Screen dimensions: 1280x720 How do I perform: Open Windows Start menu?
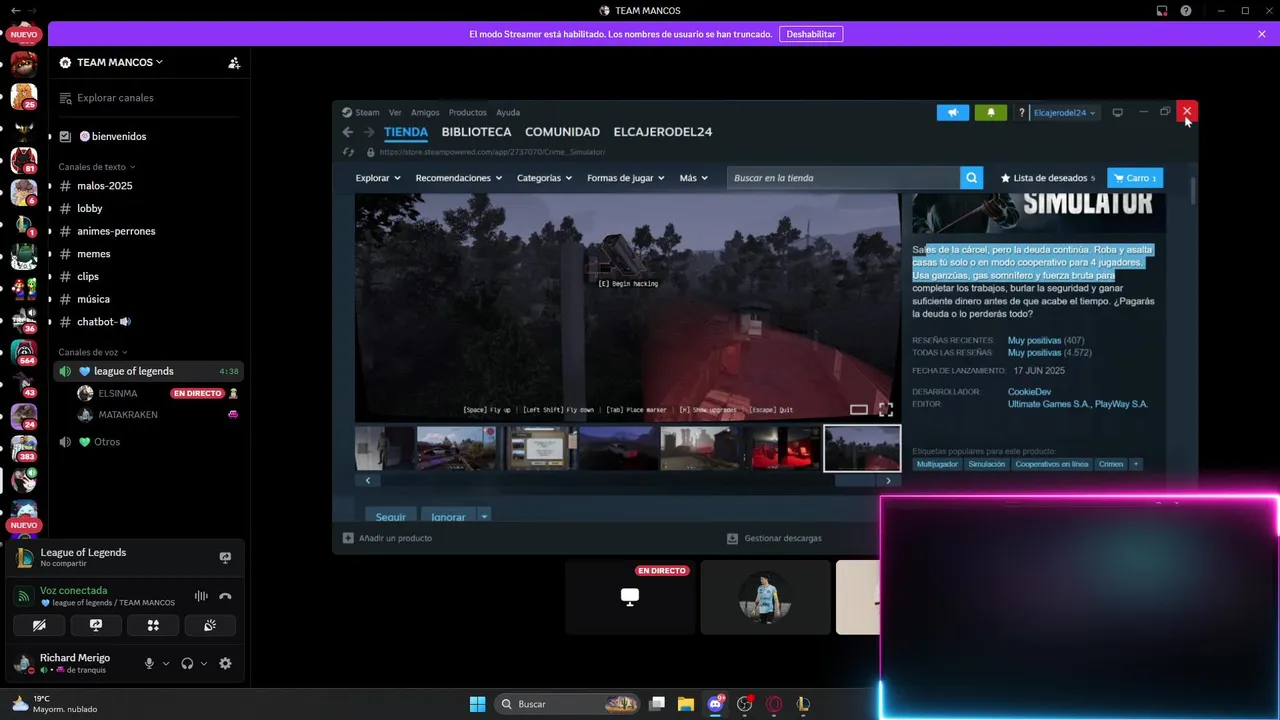click(x=477, y=704)
